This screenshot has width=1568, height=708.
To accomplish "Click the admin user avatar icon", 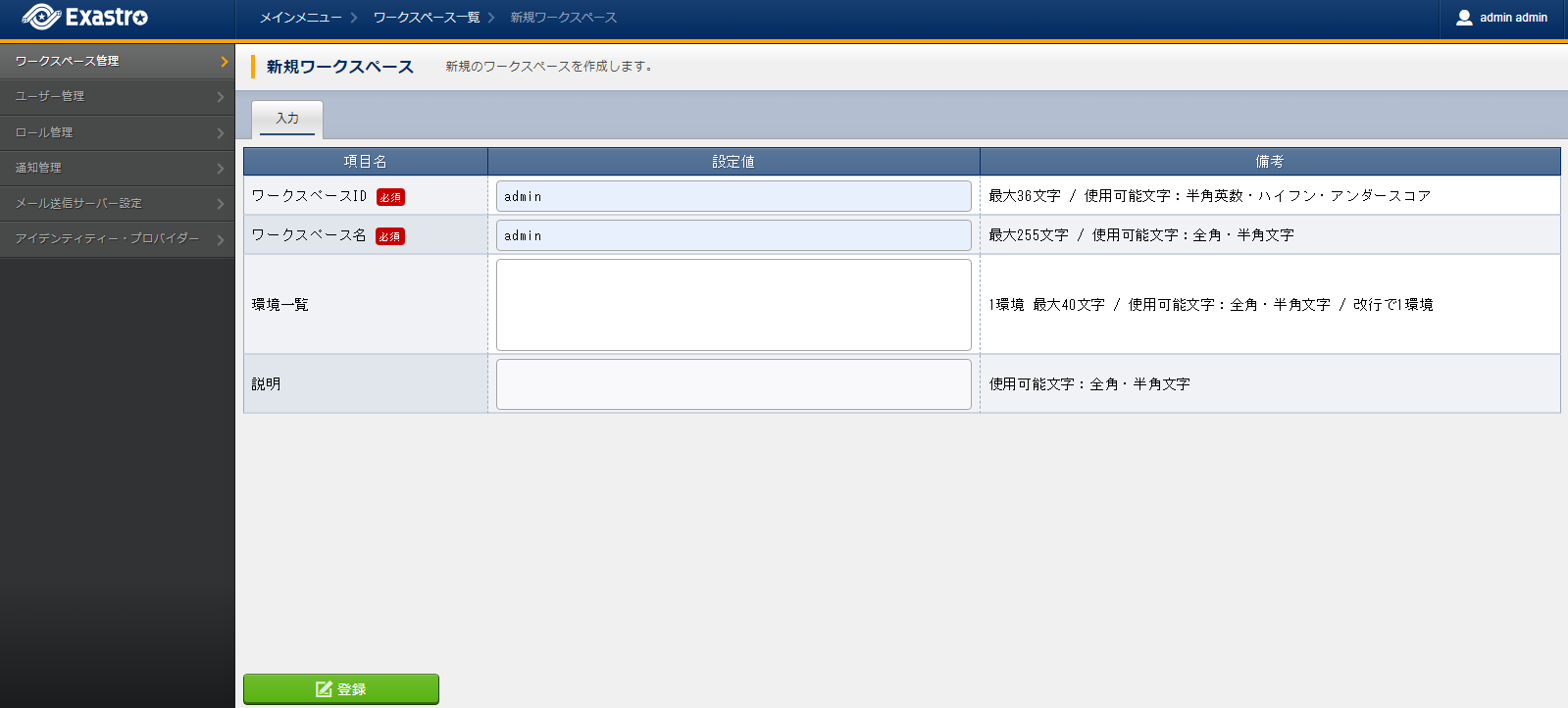I will [x=1464, y=18].
